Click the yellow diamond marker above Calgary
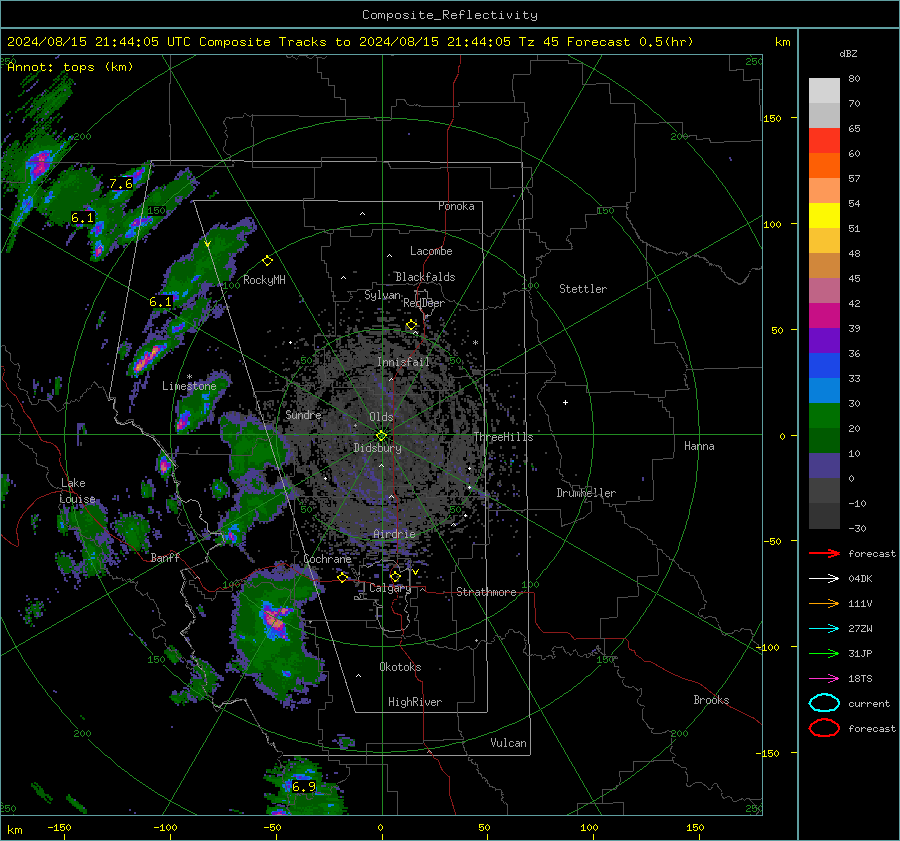 click(x=395, y=576)
